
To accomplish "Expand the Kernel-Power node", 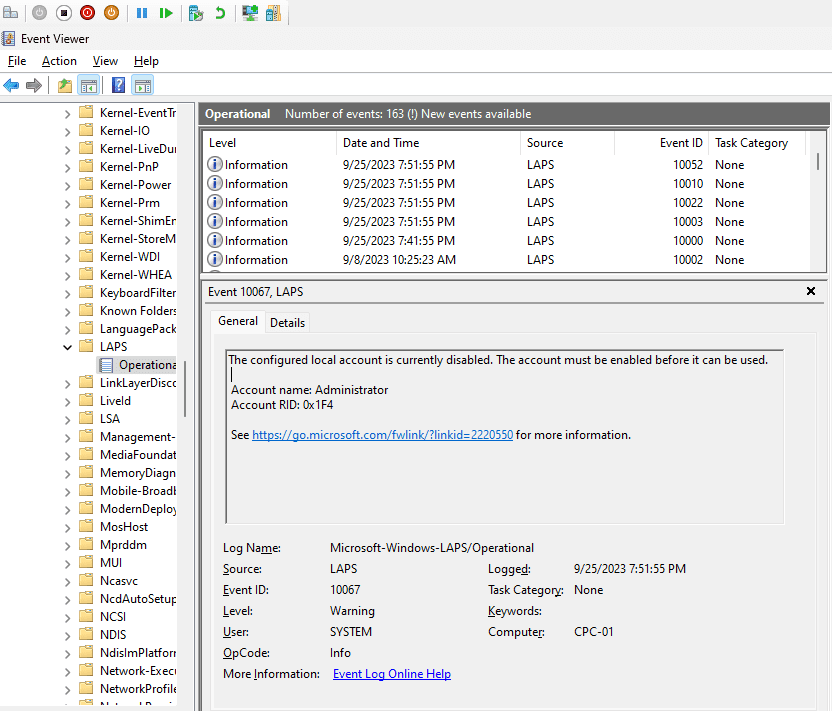I will pos(67,184).
